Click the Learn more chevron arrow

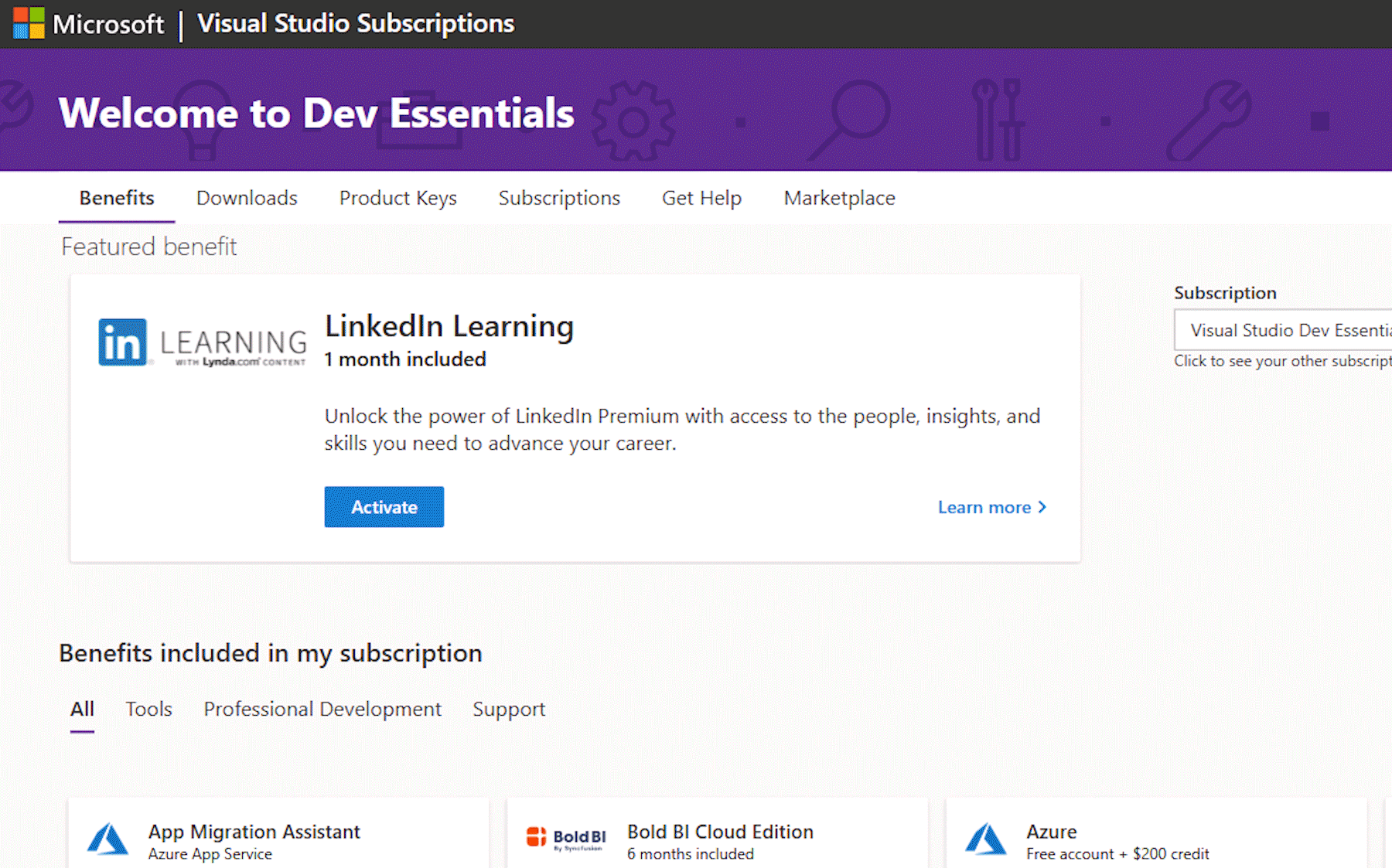coord(1042,507)
